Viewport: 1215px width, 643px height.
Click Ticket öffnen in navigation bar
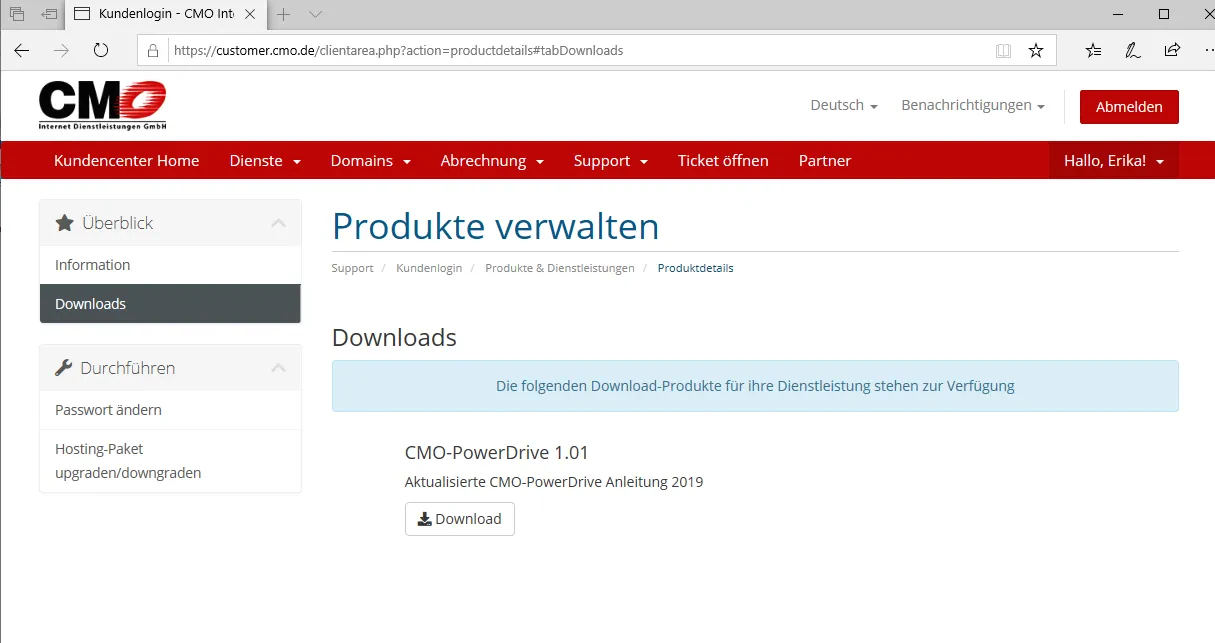point(723,160)
